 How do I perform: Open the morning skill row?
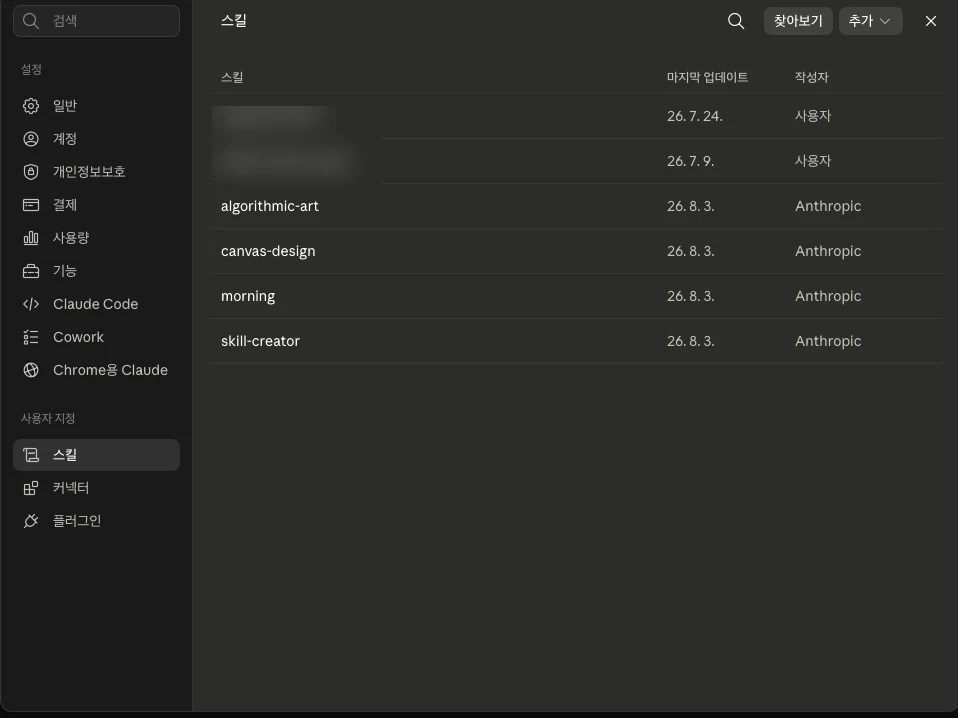576,296
